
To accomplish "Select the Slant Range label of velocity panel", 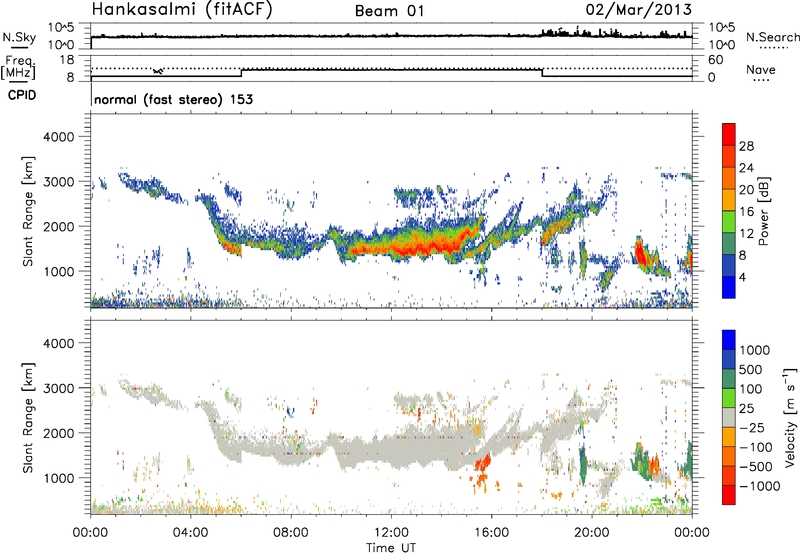I will tap(28, 418).
